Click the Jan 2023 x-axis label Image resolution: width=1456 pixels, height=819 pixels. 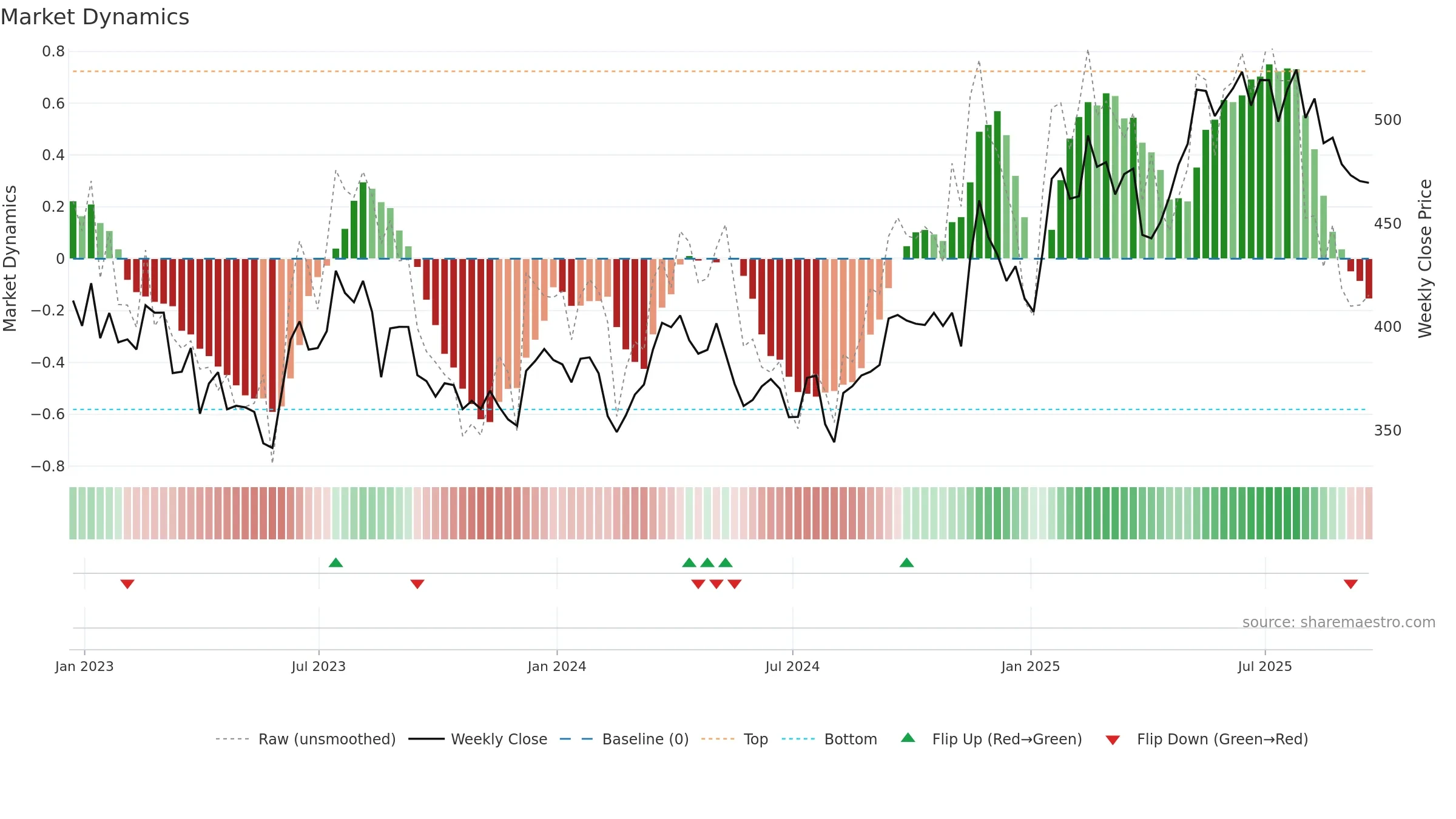tap(84, 666)
